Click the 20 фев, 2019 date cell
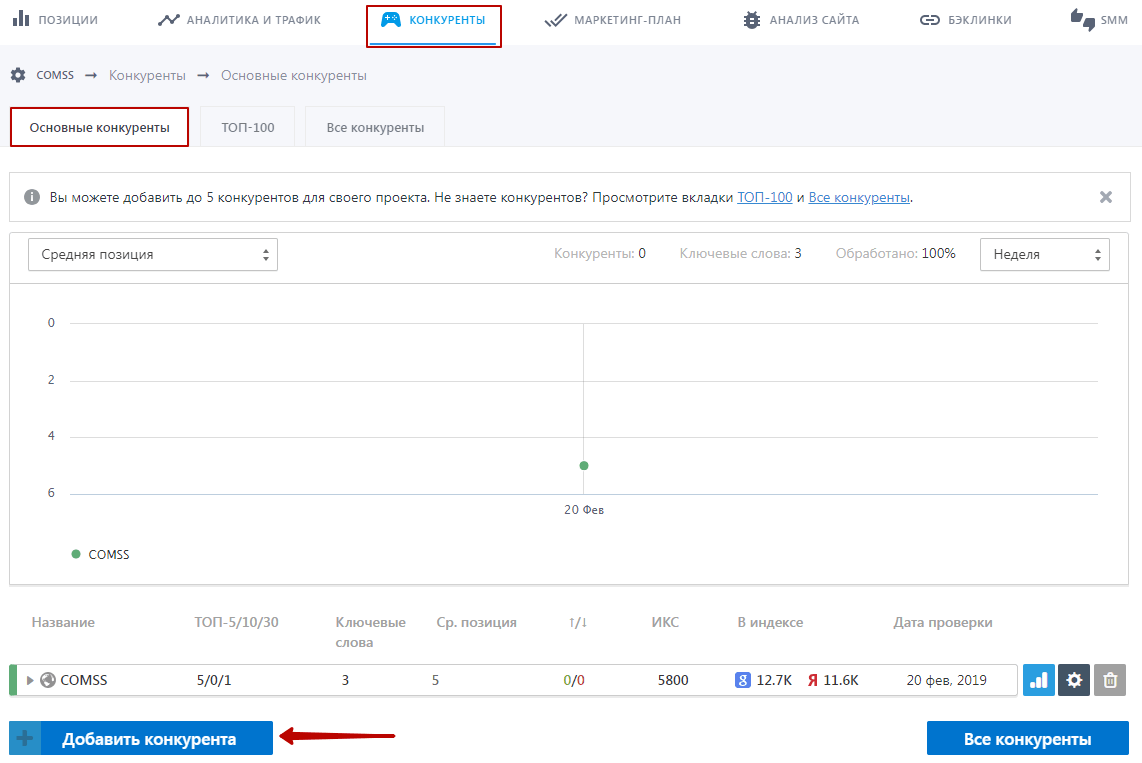Screen dimensions: 1142x763 tap(947, 680)
